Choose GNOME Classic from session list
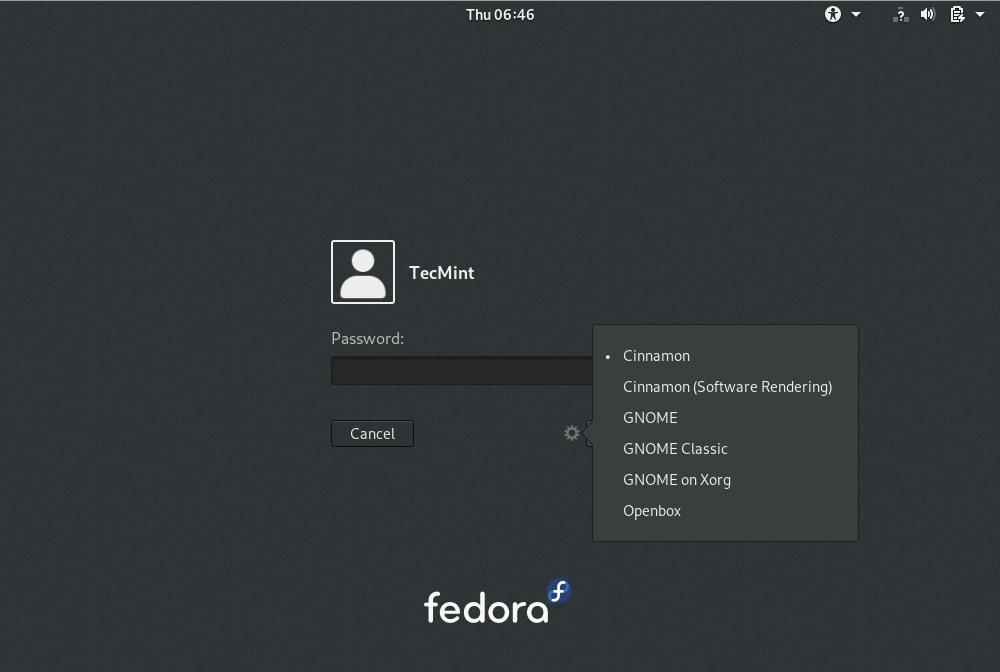The height and width of the screenshot is (672, 1000). pos(675,449)
